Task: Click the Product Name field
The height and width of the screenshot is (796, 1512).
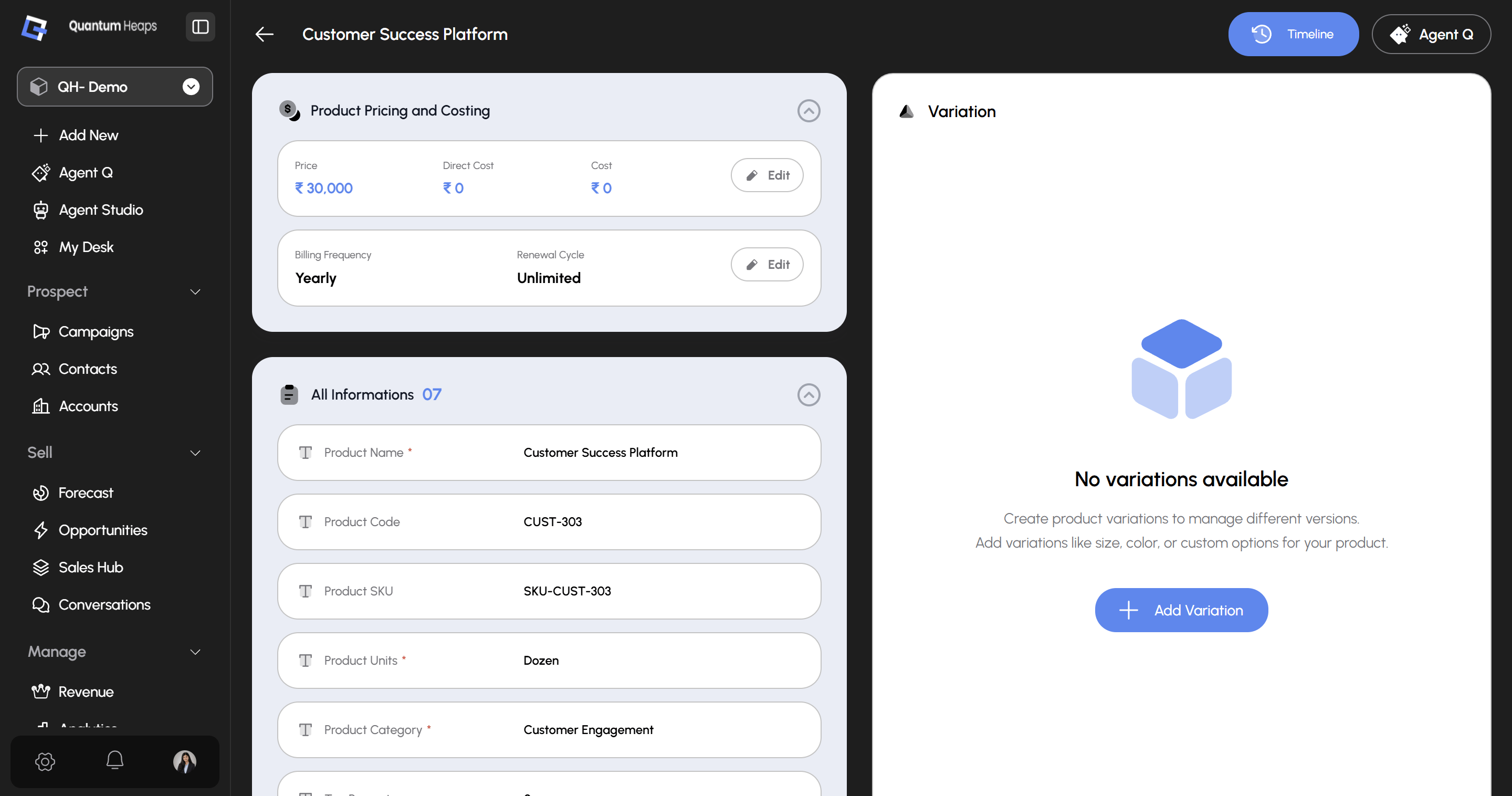Action: coord(549,453)
